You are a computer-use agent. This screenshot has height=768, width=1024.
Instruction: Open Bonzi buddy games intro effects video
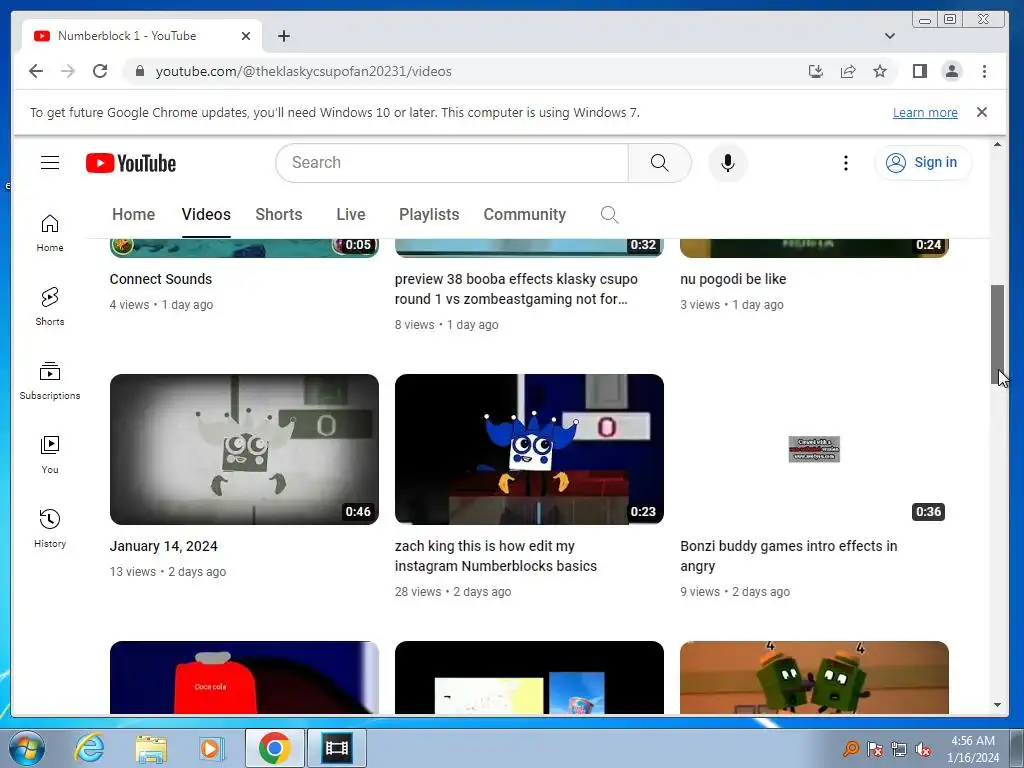(x=788, y=556)
